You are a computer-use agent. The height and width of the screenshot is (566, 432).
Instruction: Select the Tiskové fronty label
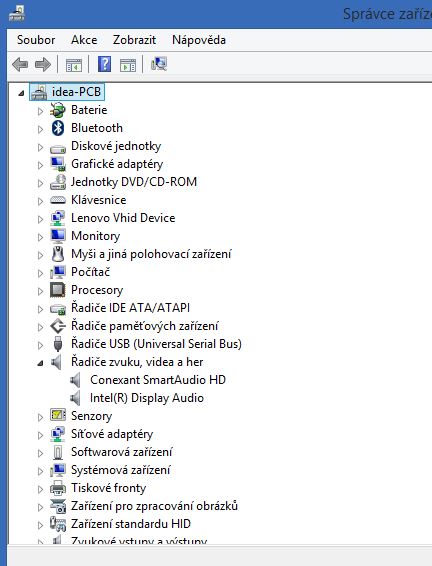[x=109, y=488]
